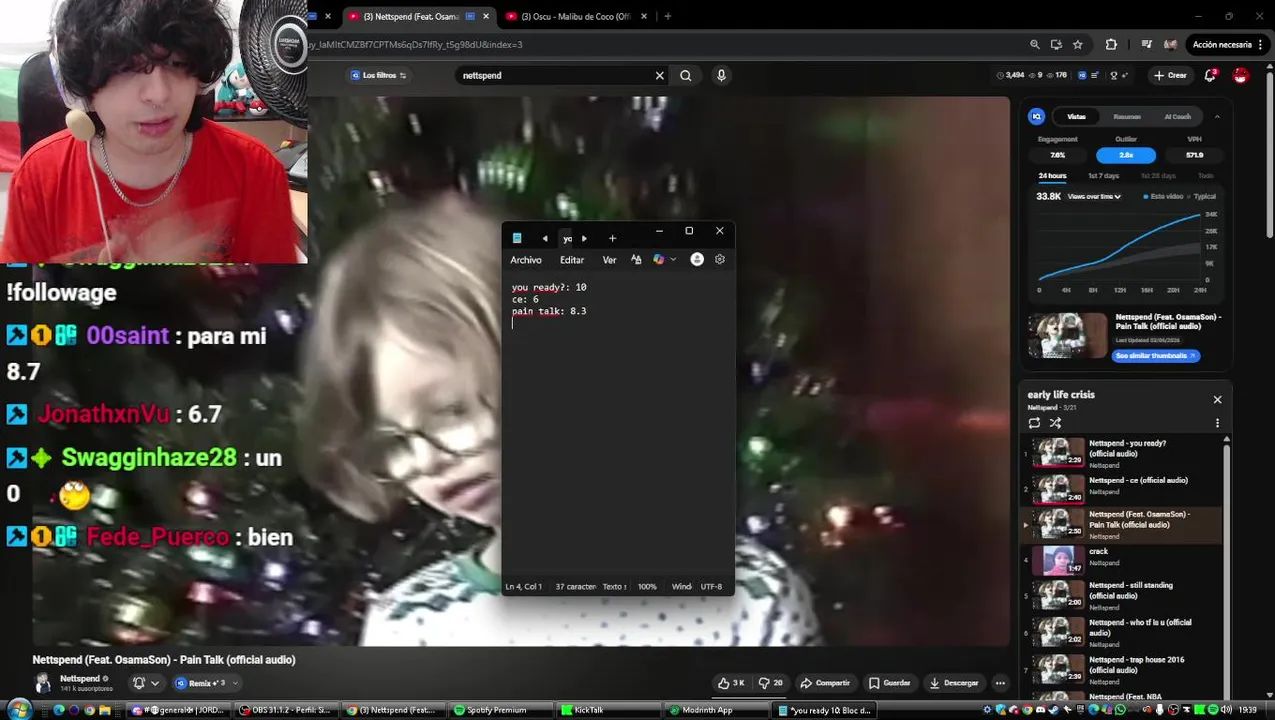
Task: Open the media control icon in browser toolbar
Action: click(x=1146, y=44)
